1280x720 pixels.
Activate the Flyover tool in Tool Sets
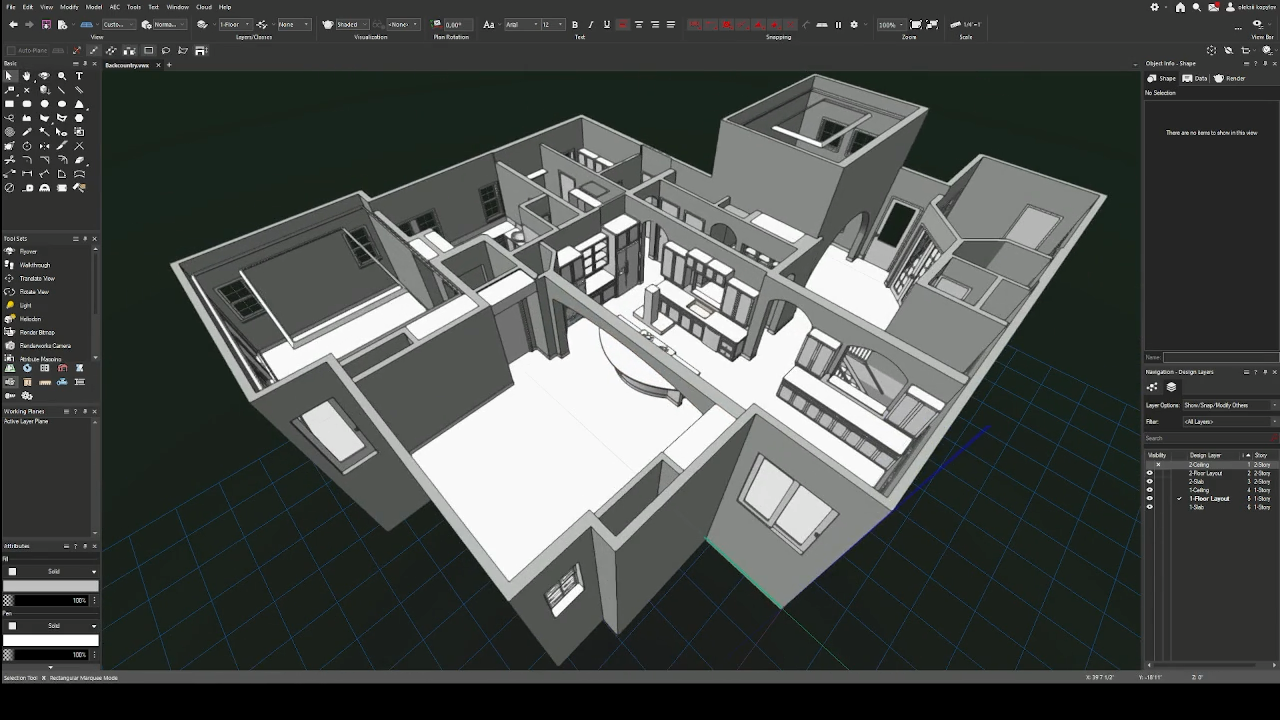coord(28,251)
